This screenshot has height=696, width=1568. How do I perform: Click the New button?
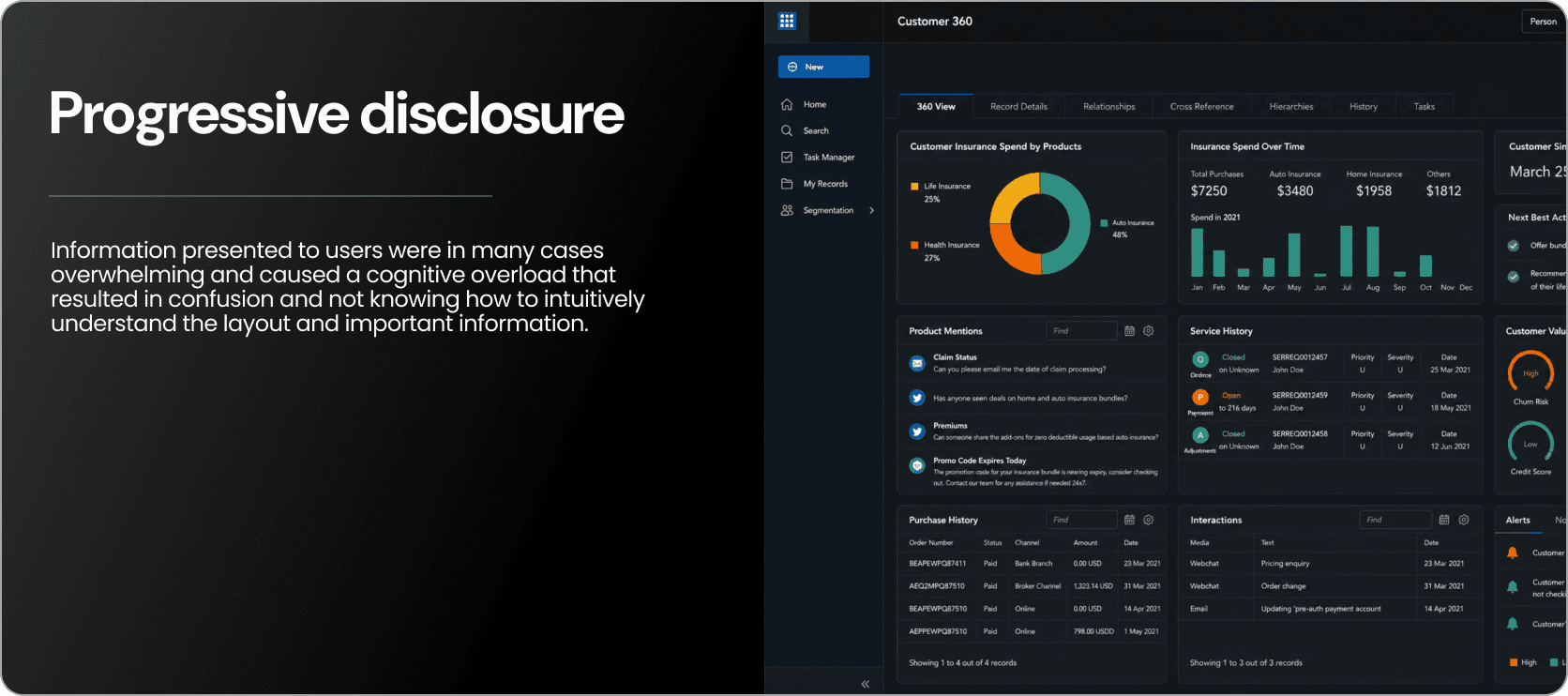[823, 67]
